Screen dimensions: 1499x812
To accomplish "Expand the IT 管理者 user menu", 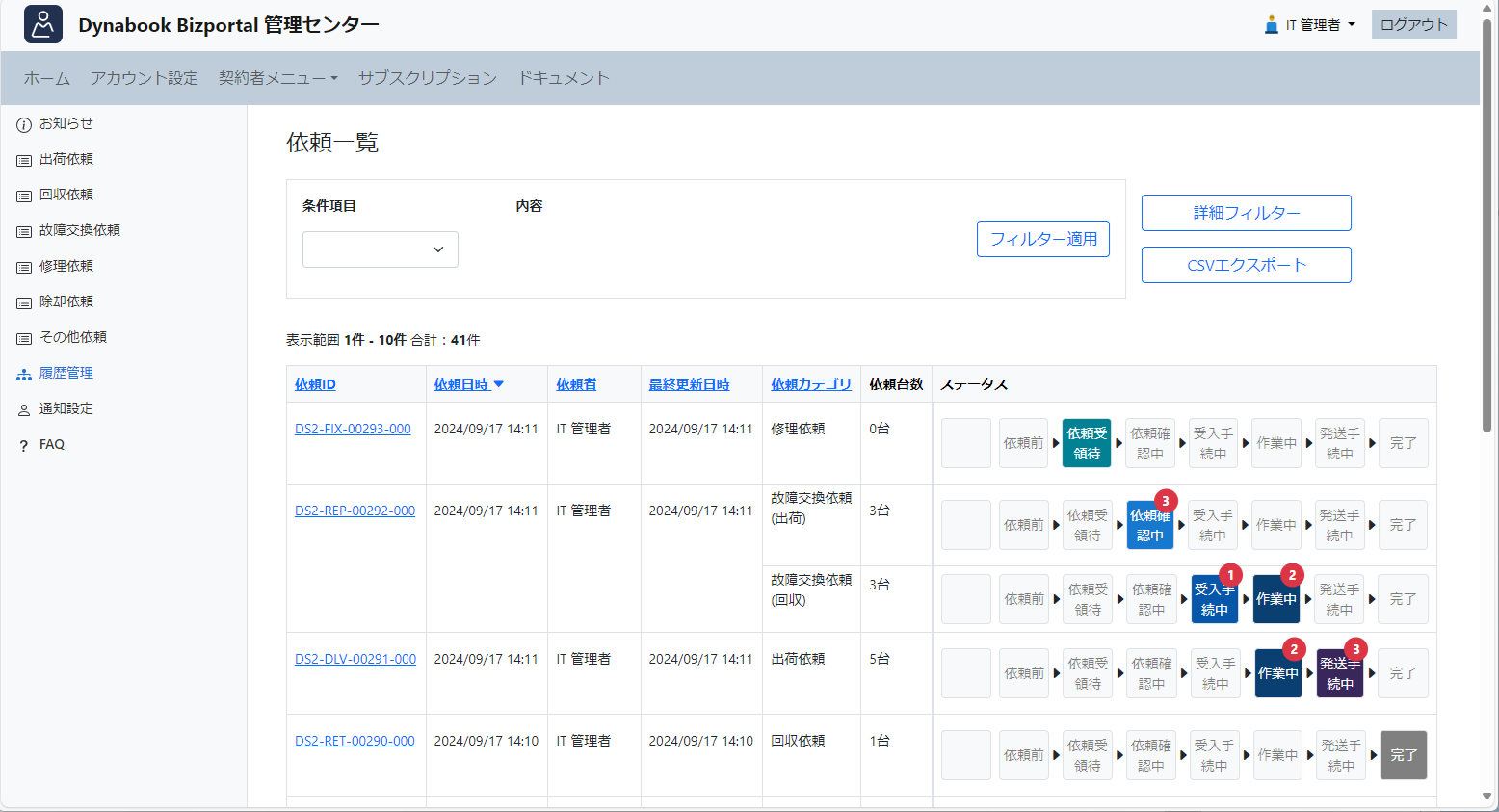I will (x=1310, y=25).
